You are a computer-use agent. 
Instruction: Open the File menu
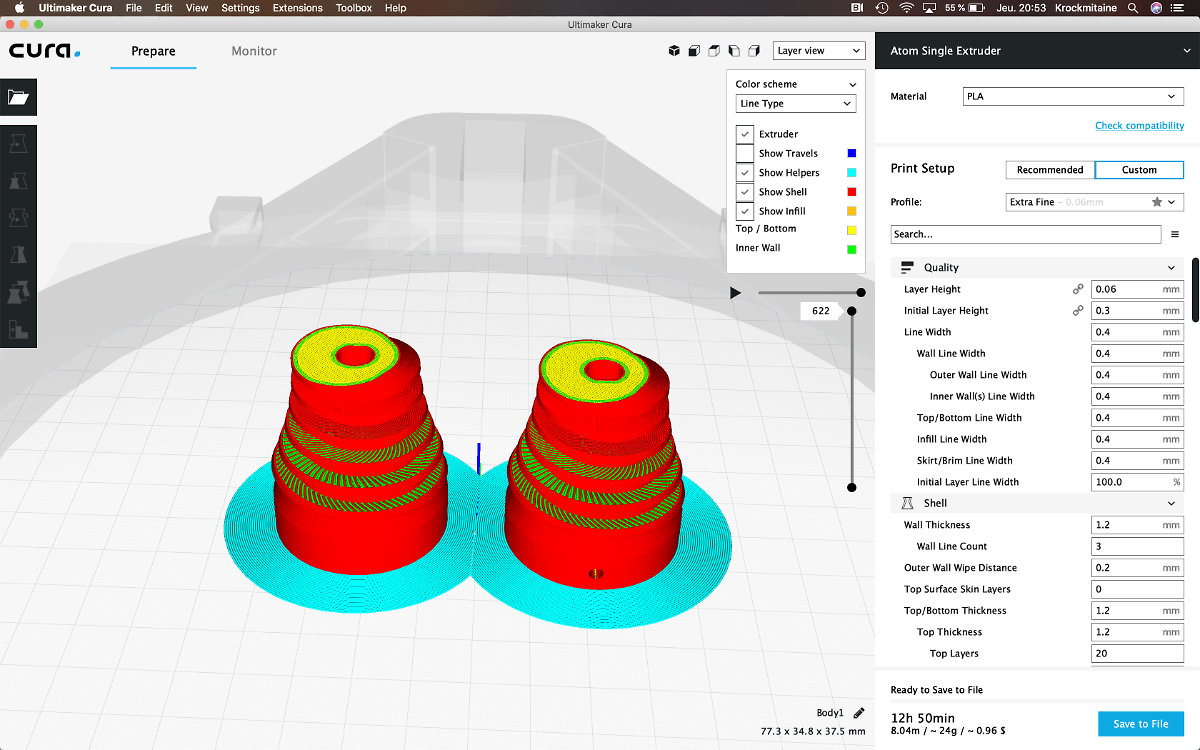(x=134, y=8)
